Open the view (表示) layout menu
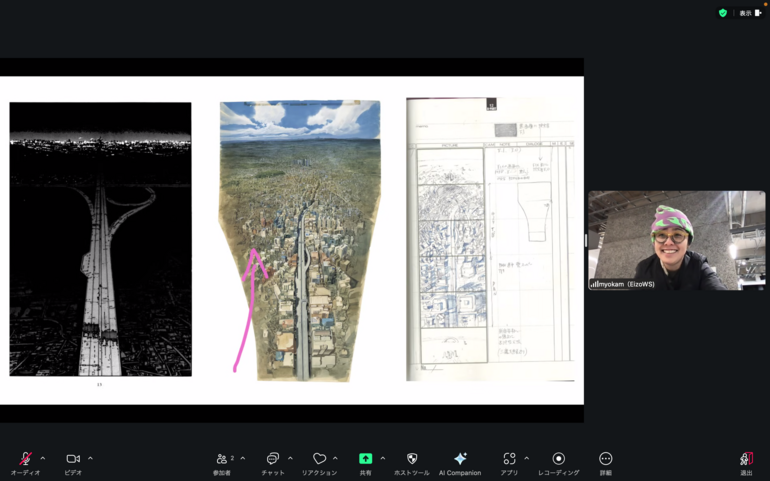 click(750, 13)
